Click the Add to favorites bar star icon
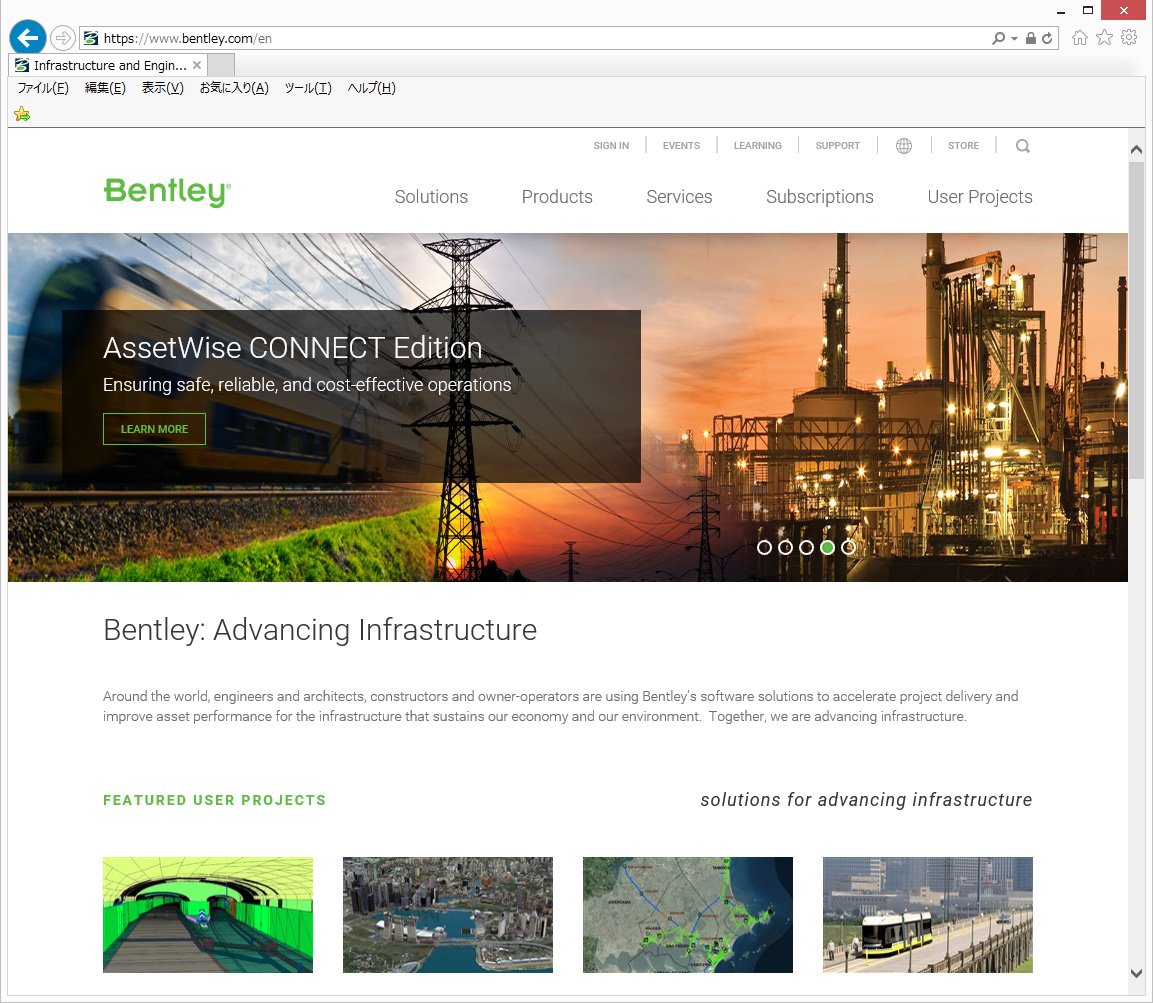This screenshot has height=1003, width=1153. 22,114
